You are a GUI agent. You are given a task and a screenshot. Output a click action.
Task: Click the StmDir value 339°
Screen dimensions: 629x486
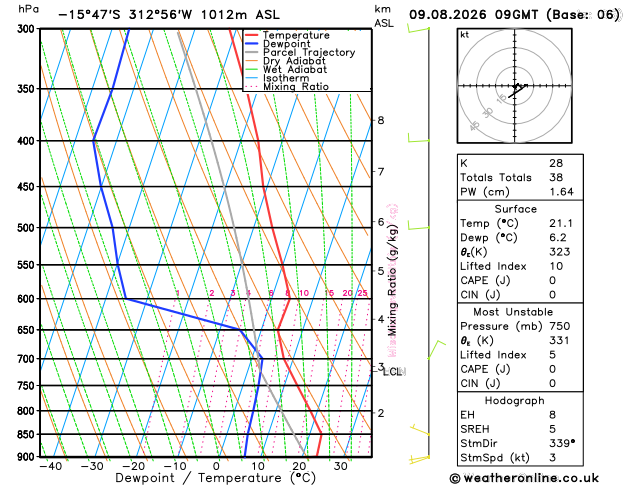click(562, 443)
